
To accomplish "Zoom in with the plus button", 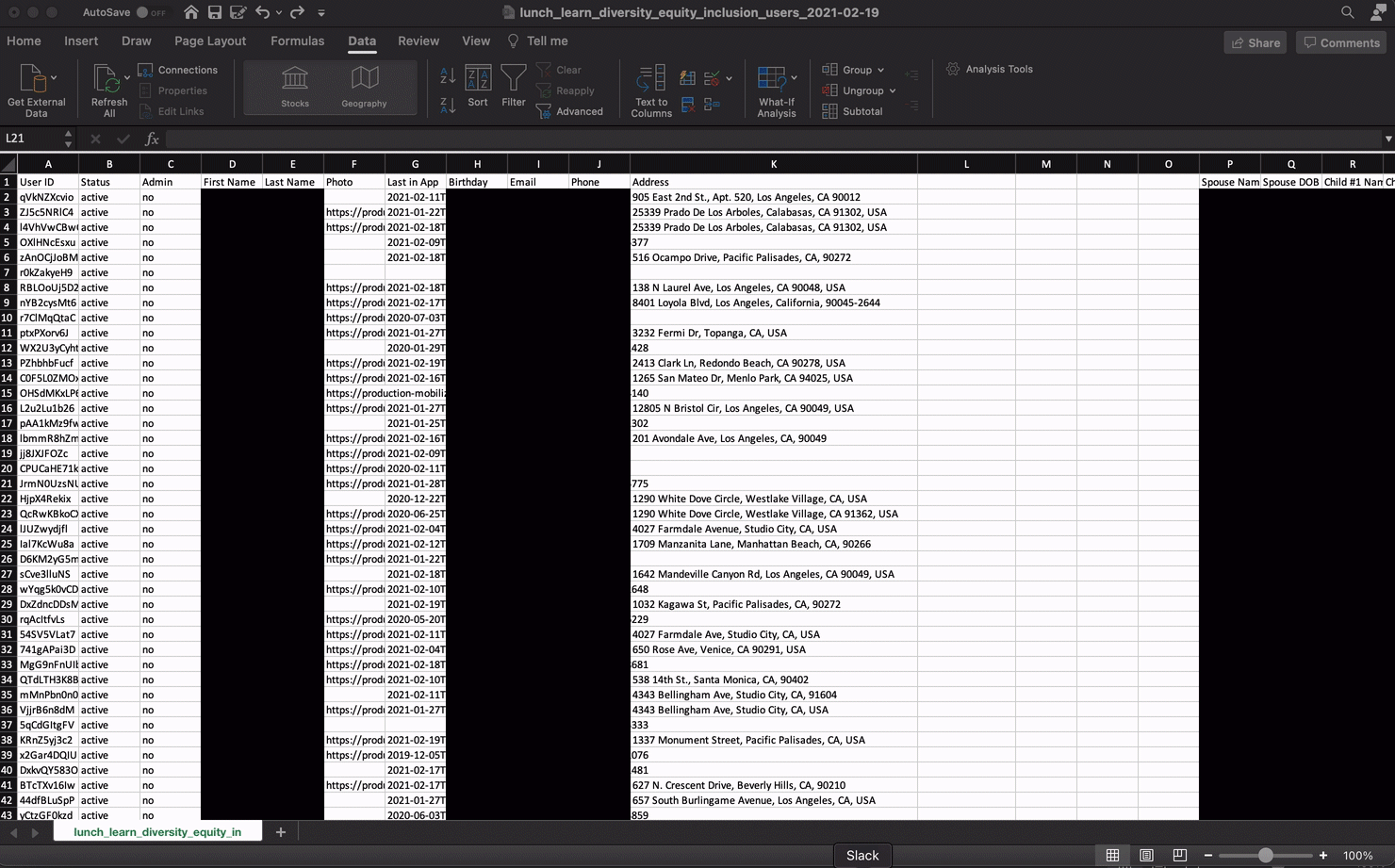I will 1323,855.
